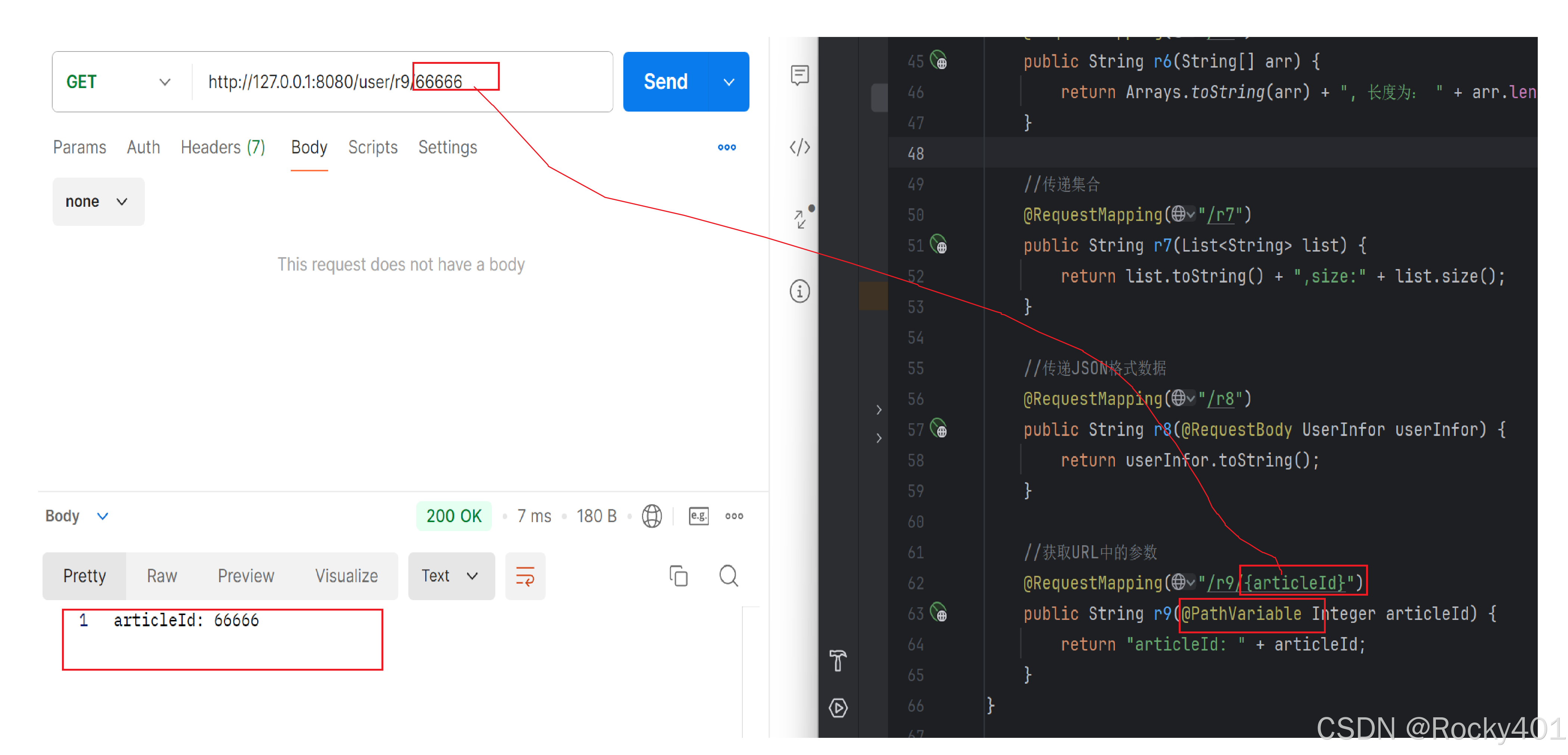Expand the Send button arrow dropdown
The width and height of the screenshot is (1568, 755).
729,82
